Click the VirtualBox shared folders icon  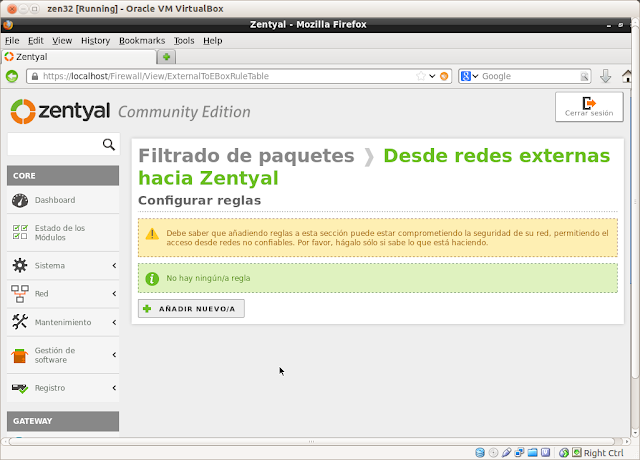[x=532, y=452]
